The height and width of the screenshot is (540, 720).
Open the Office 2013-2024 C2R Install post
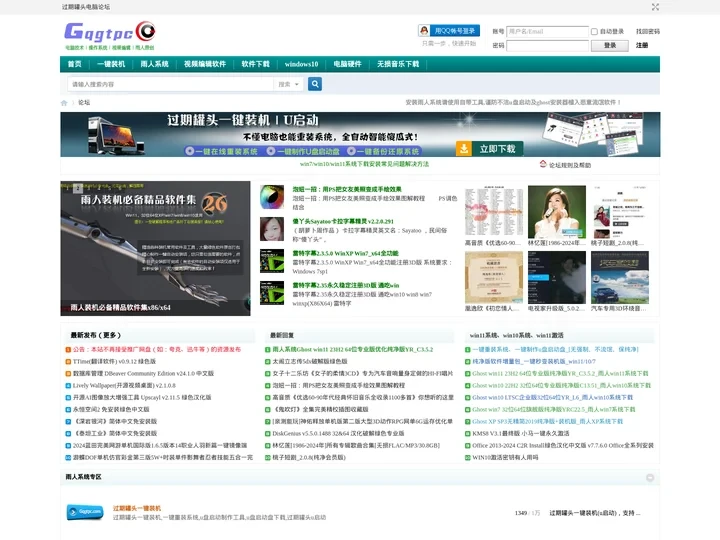(x=562, y=445)
